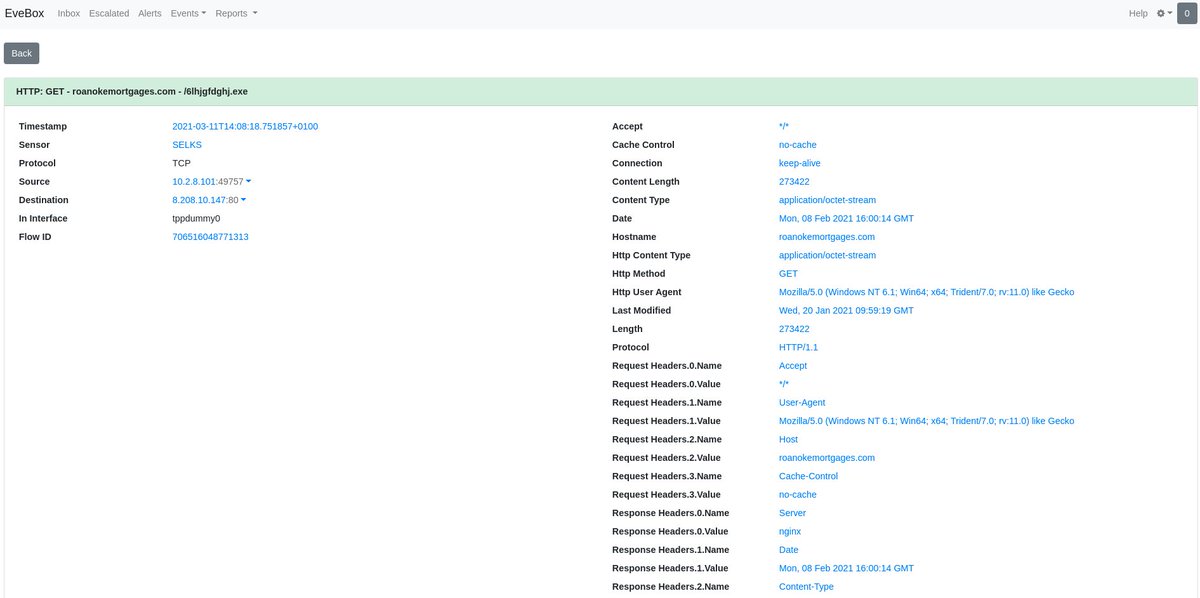Click Request Headers.0.Name value Accept
This screenshot has width=1200, height=598.
coord(793,366)
